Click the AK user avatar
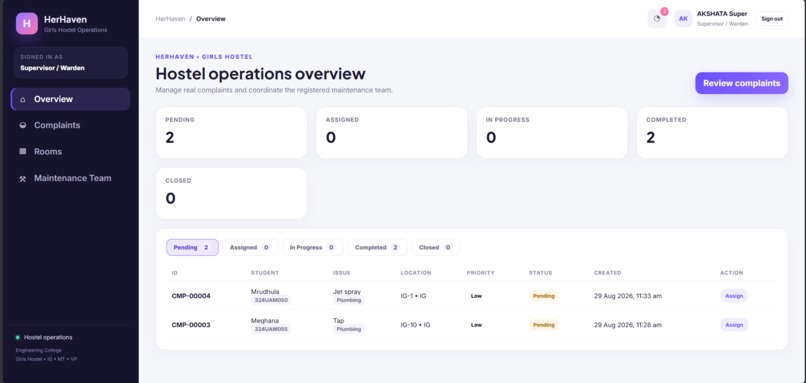The image size is (806, 383). pos(683,19)
